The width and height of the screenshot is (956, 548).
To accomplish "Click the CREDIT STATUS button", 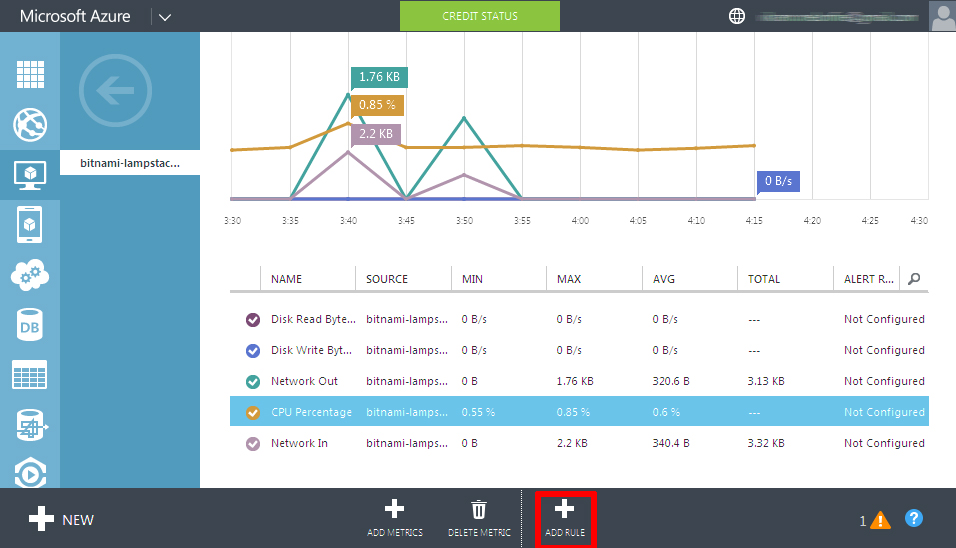I will 480,16.
